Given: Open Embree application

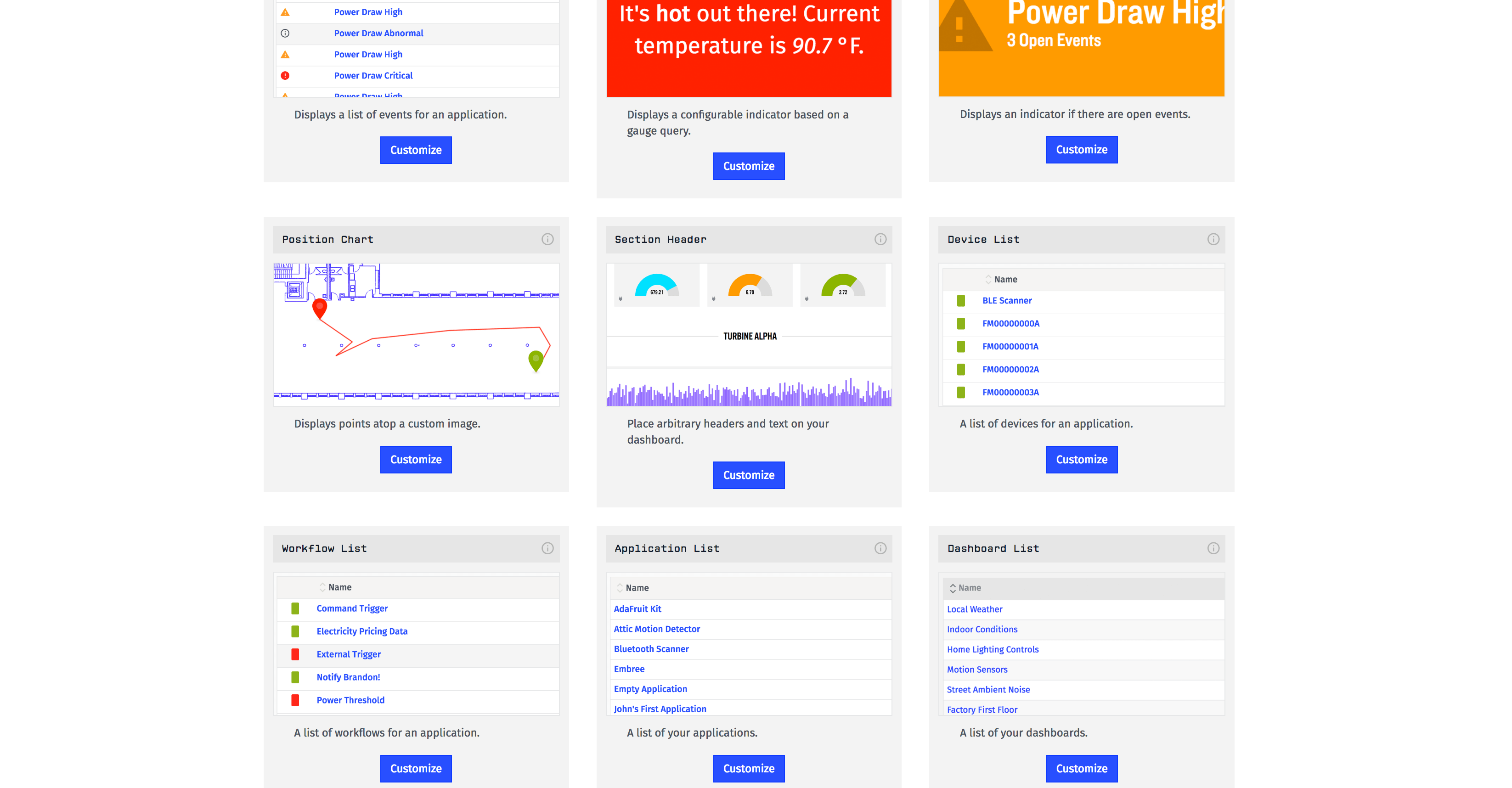Looking at the screenshot, I should pos(629,669).
